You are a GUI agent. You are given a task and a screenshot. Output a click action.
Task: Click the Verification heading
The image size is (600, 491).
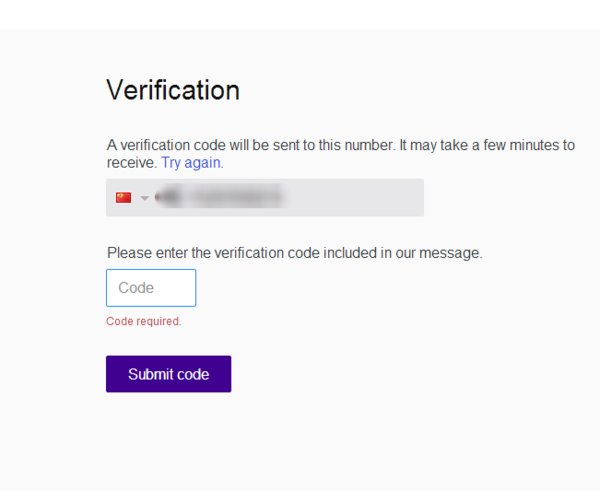(173, 90)
